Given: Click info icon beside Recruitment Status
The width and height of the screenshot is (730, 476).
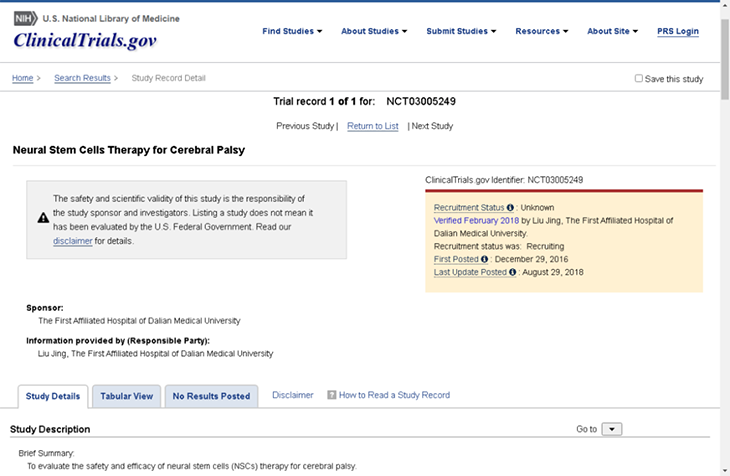Looking at the screenshot, I should [x=510, y=208].
